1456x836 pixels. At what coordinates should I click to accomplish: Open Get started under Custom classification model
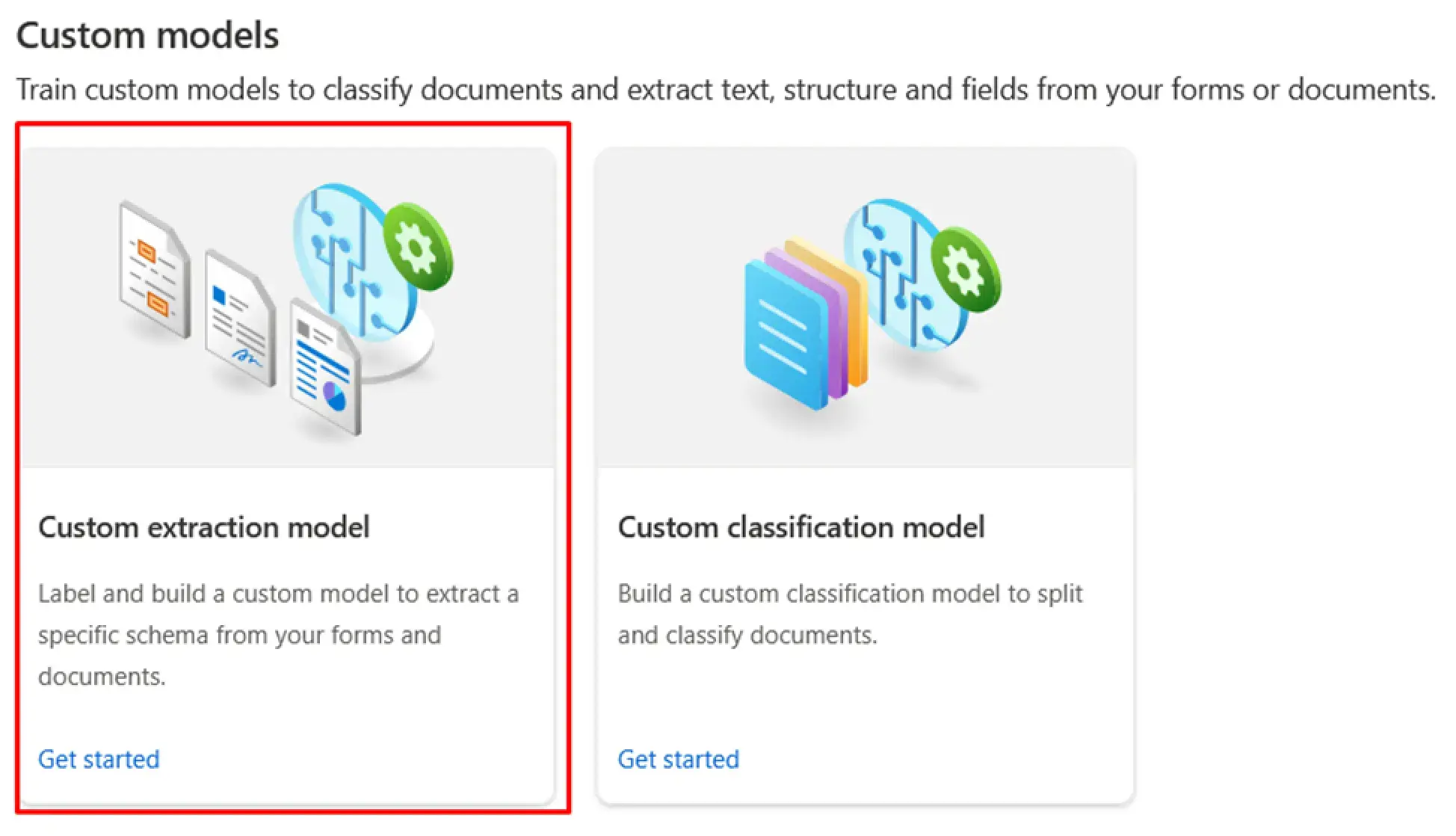(678, 759)
